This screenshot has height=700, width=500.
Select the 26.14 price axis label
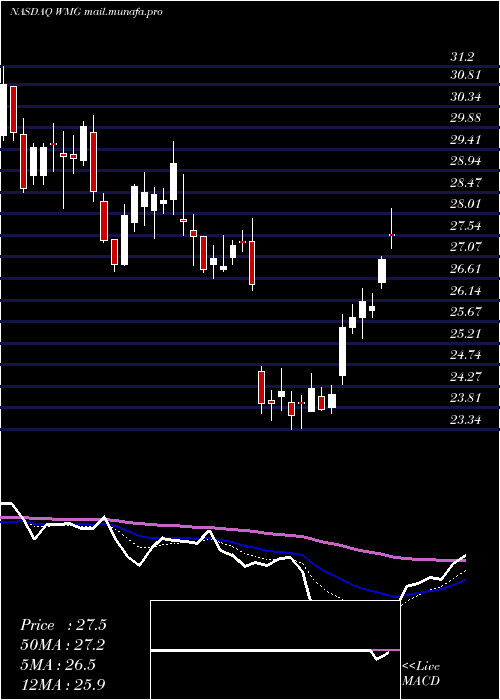click(466, 290)
